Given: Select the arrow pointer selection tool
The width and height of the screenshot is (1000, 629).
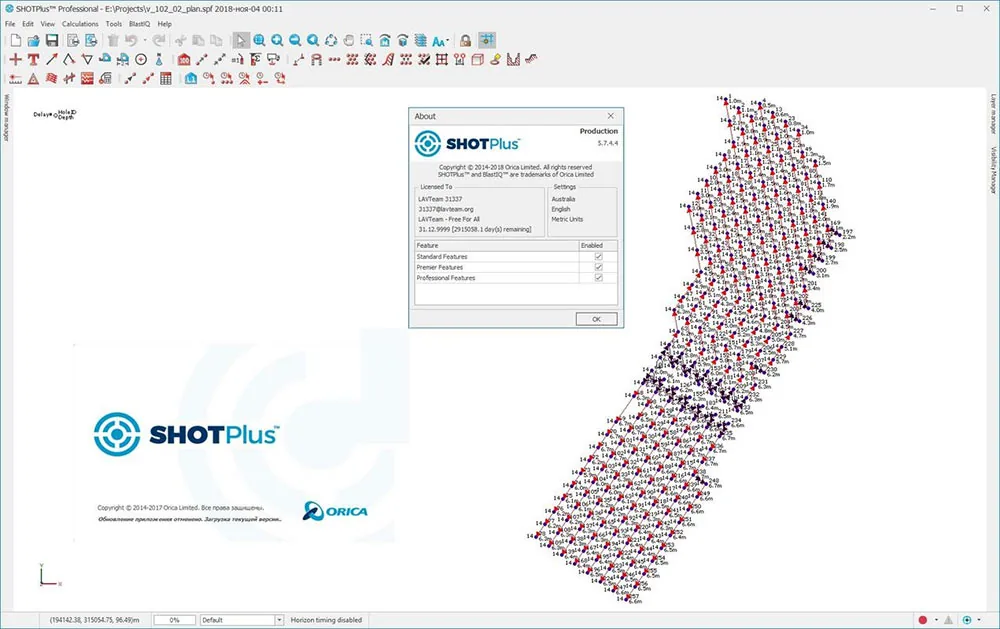Looking at the screenshot, I should point(240,41).
